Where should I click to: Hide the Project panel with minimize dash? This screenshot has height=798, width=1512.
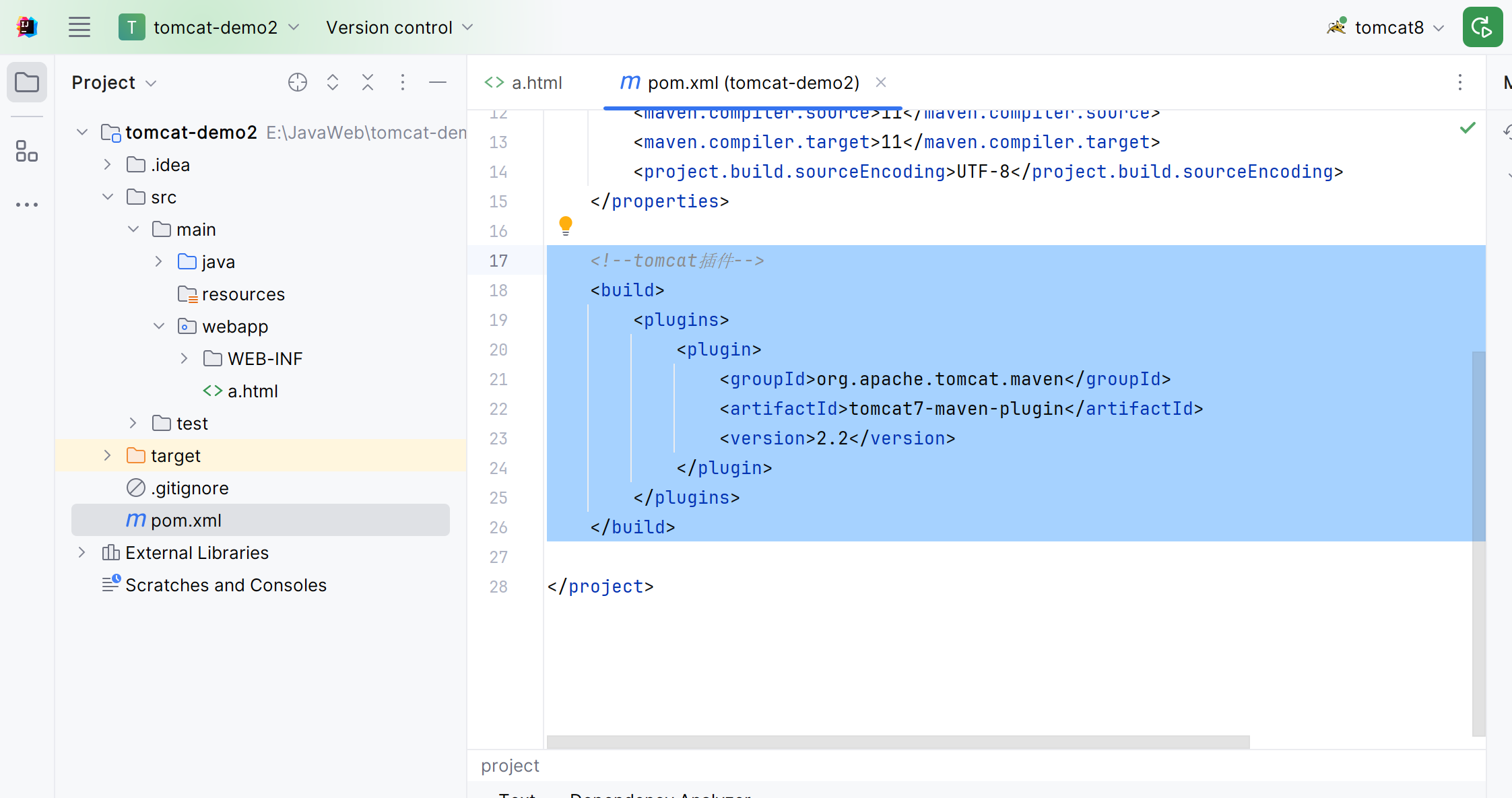[438, 82]
